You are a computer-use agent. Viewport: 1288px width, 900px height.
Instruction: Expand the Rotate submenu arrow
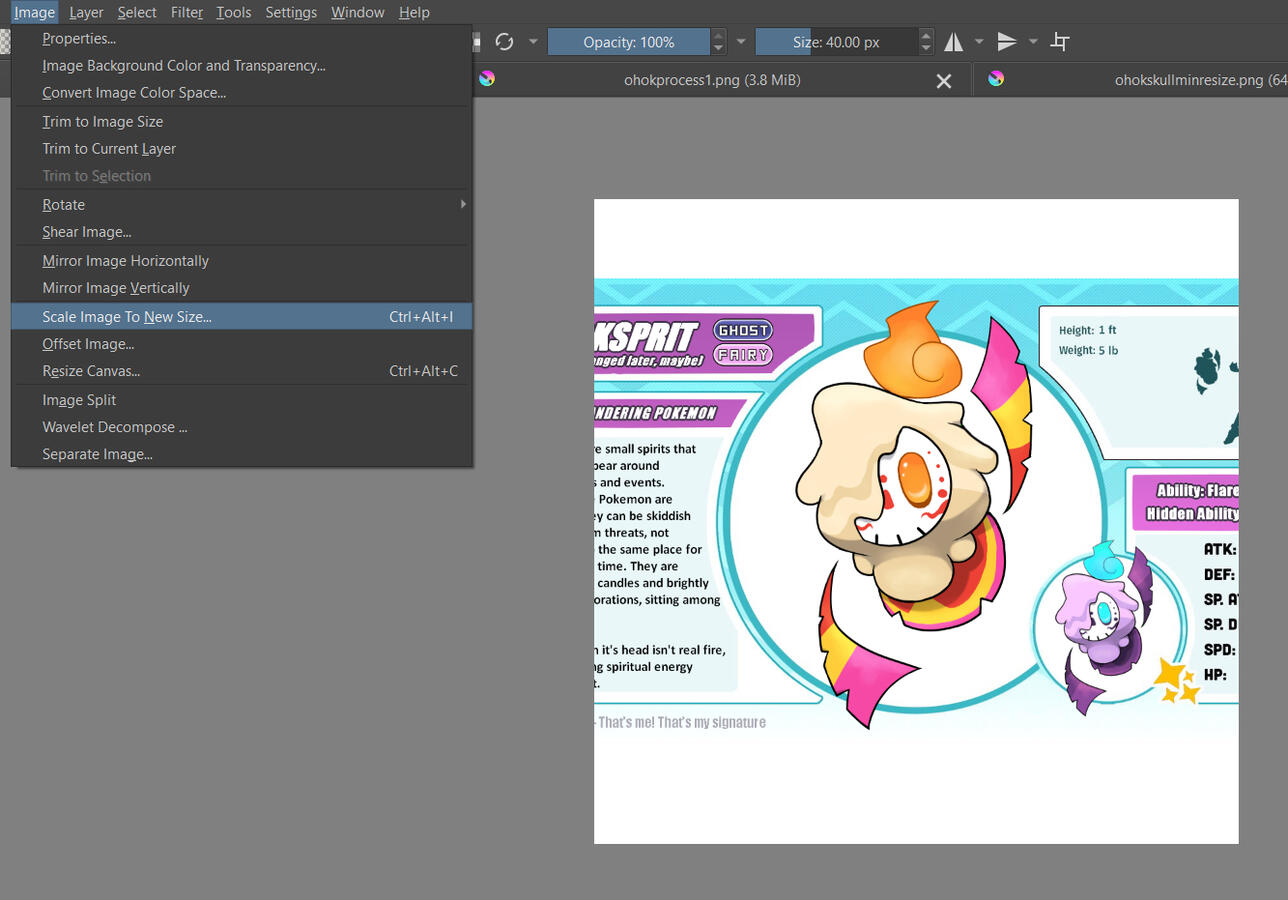[x=463, y=204]
